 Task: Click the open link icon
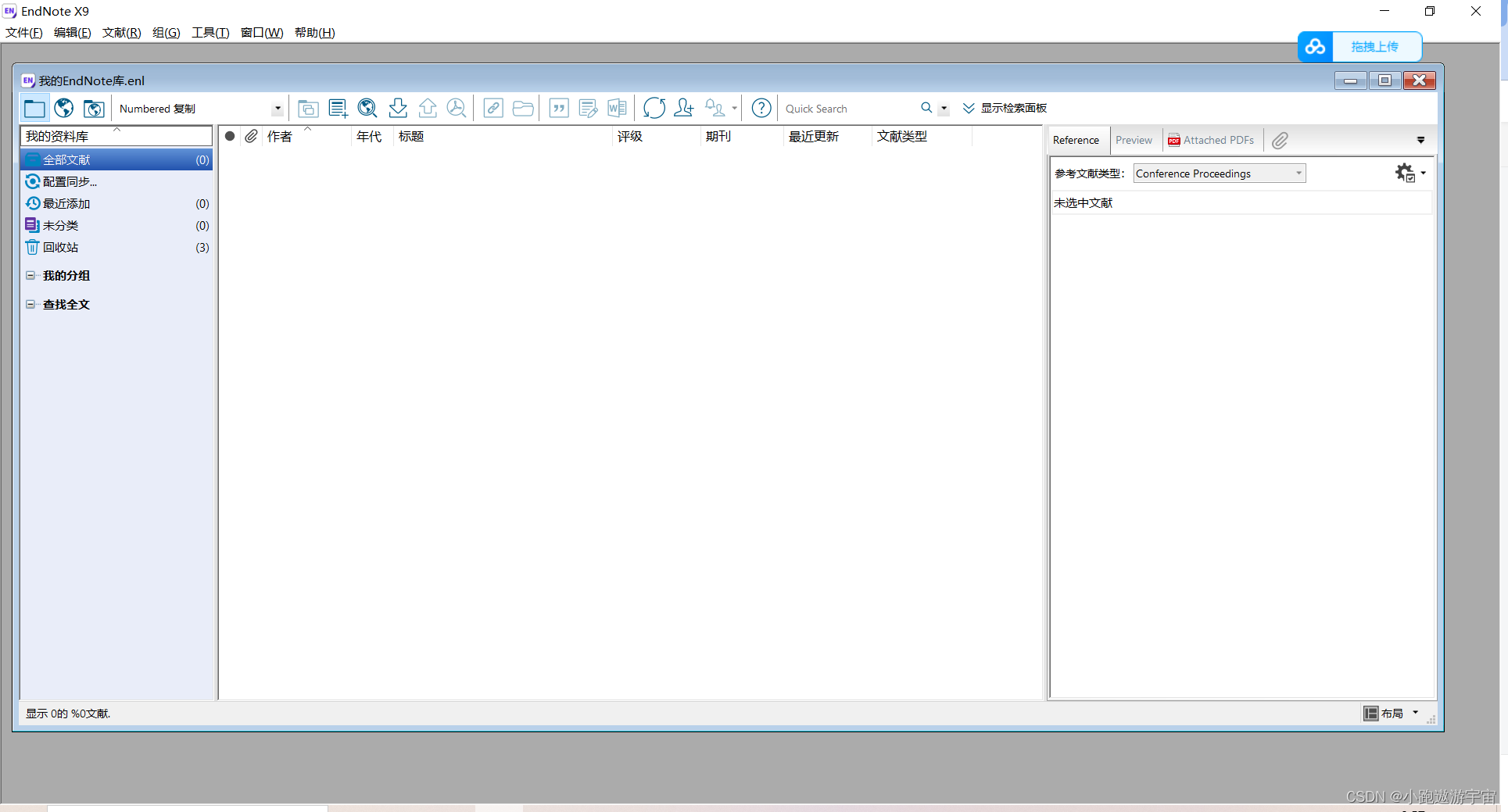pos(493,109)
